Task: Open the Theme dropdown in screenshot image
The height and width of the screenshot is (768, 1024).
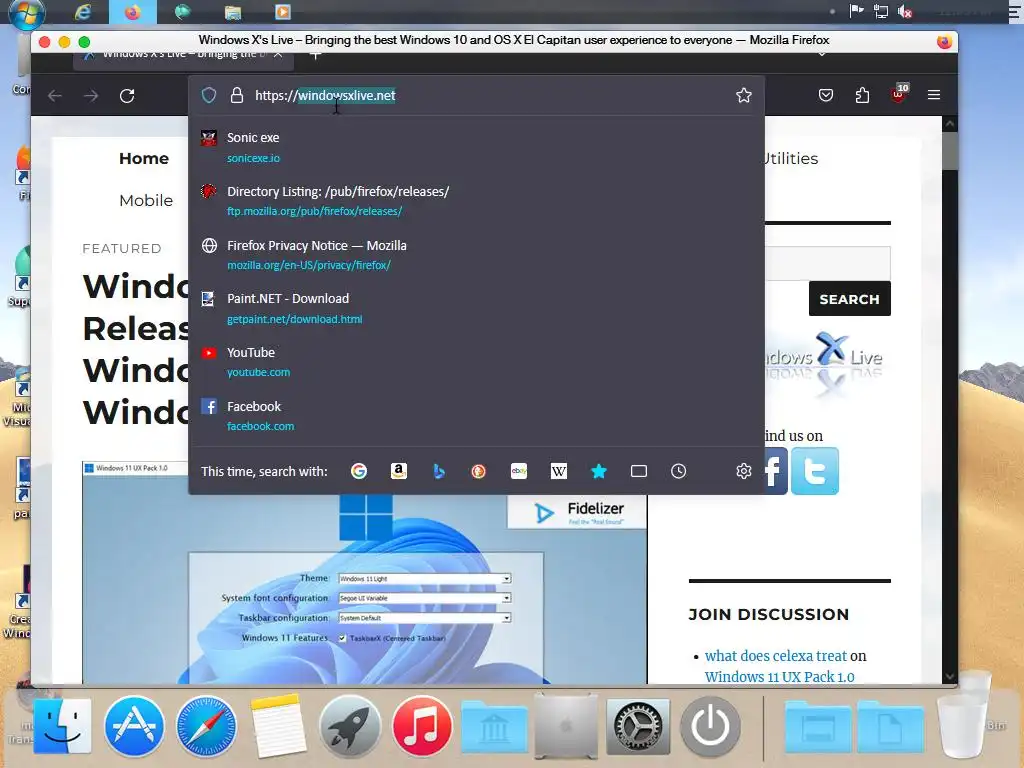Action: 424,579
